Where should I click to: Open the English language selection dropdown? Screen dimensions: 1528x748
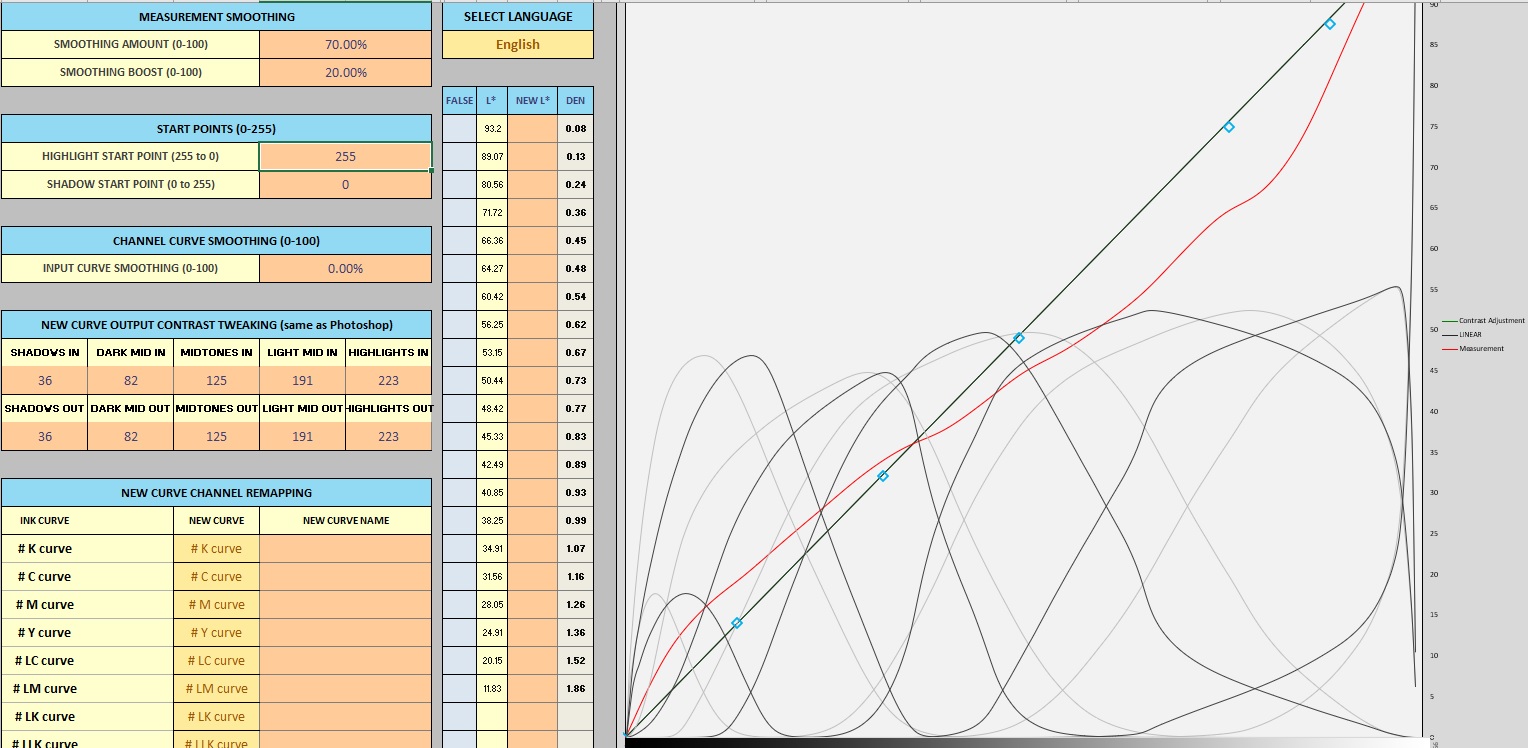(x=517, y=45)
